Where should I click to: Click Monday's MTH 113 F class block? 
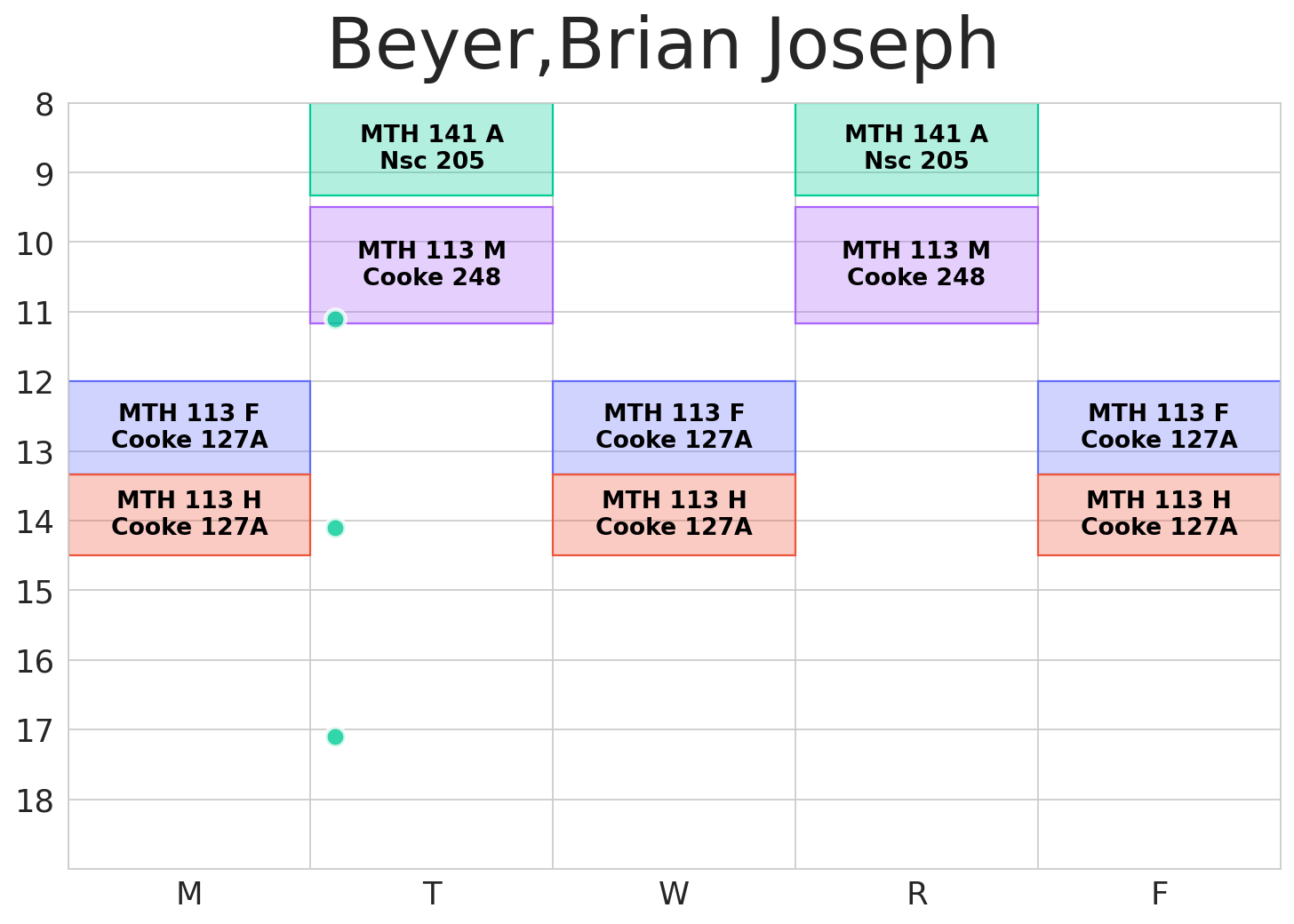(x=189, y=427)
